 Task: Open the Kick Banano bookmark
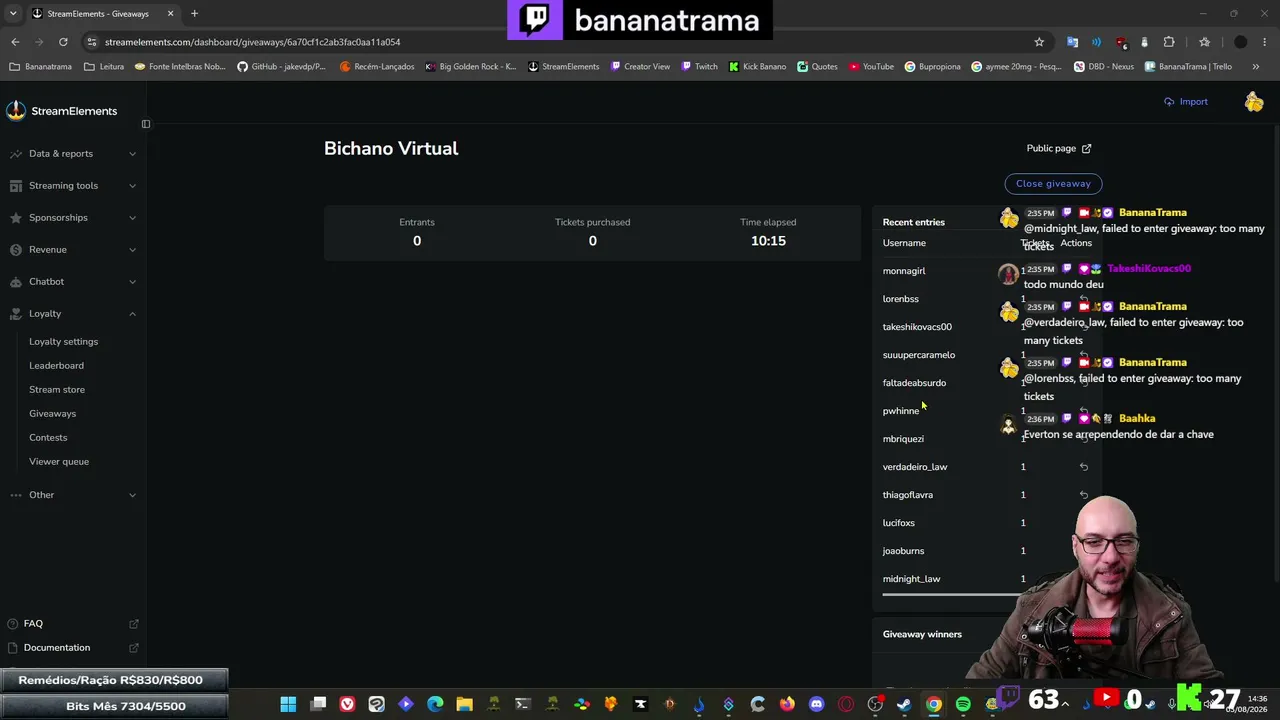[x=757, y=67]
